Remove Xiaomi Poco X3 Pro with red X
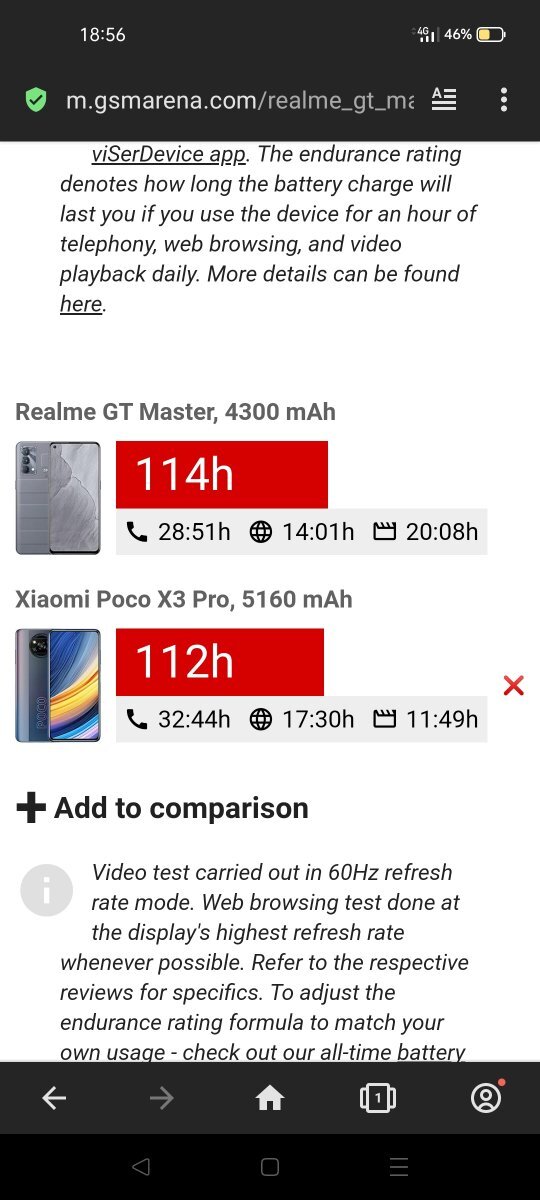The width and height of the screenshot is (540, 1200). click(513, 685)
